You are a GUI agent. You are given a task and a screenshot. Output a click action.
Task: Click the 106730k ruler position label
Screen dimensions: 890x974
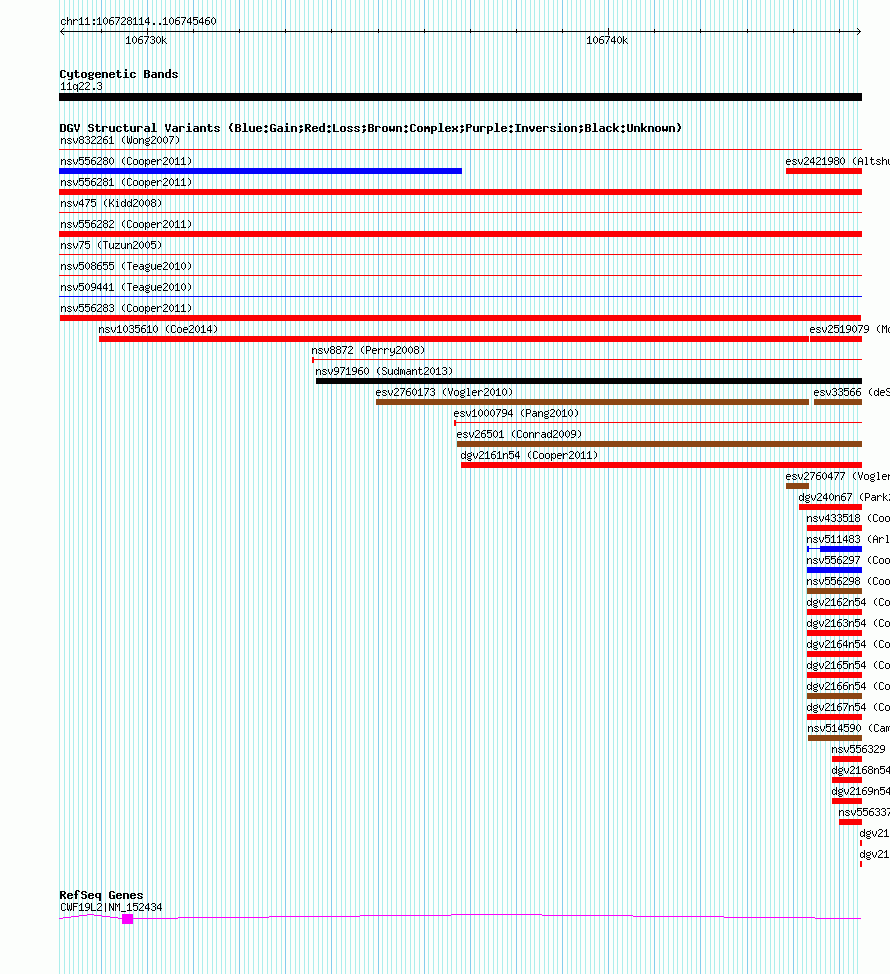click(x=146, y=40)
